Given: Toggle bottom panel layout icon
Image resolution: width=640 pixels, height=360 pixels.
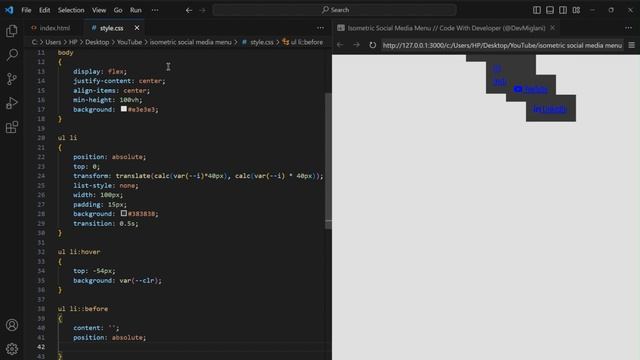Looking at the screenshot, I should 550,10.
